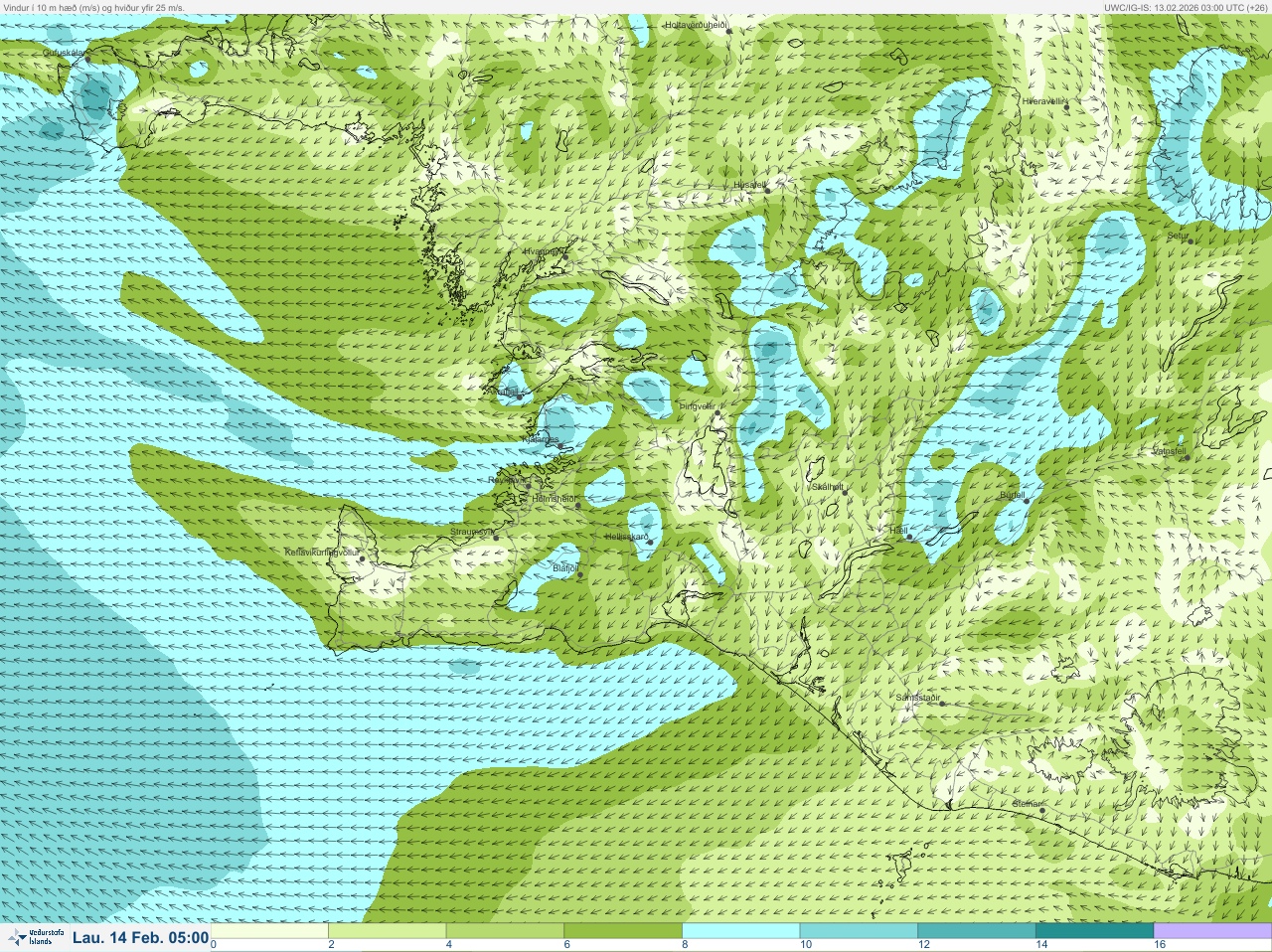
Task: Click the 10–12 m/s teal legend swatch
Action: 859,931
